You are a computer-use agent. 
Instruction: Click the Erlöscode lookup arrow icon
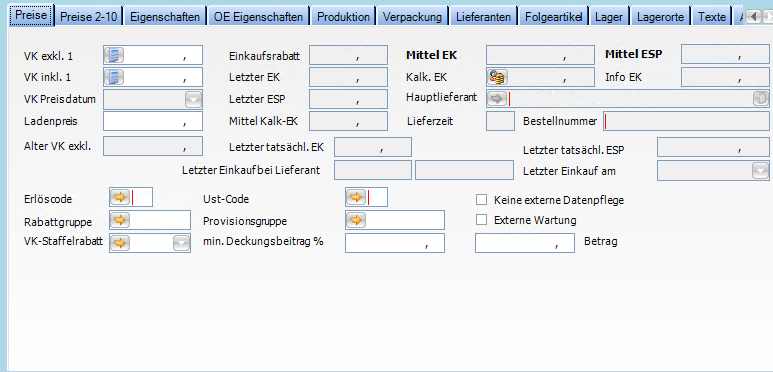119,198
